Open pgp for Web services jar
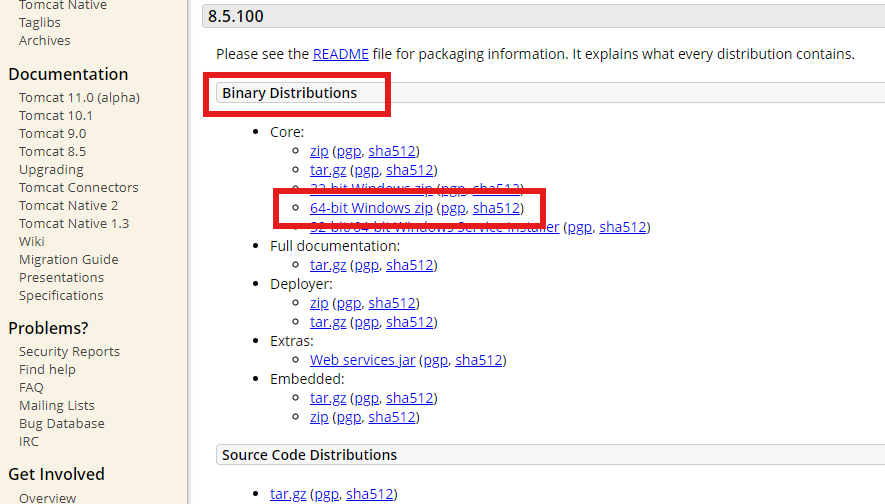The height and width of the screenshot is (504, 885). 436,360
